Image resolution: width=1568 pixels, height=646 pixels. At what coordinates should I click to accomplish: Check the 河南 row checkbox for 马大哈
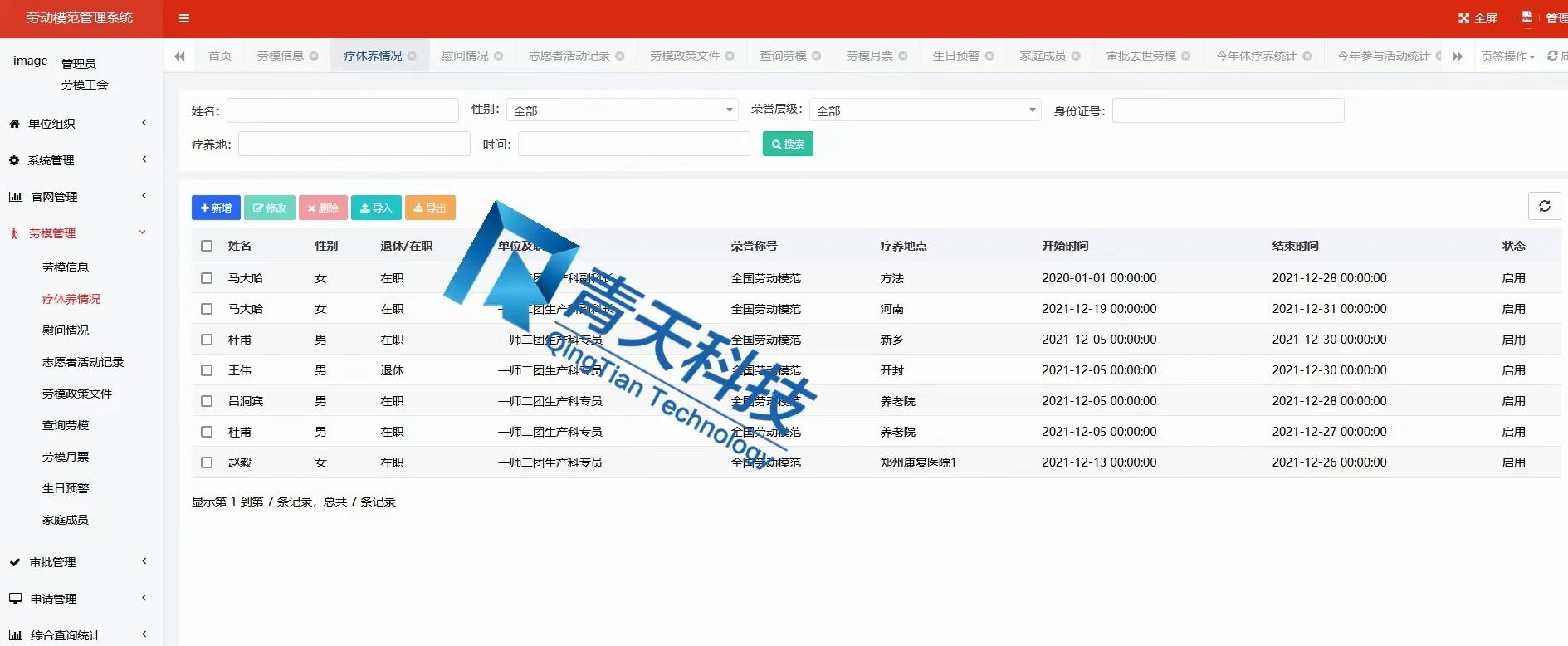[207, 309]
